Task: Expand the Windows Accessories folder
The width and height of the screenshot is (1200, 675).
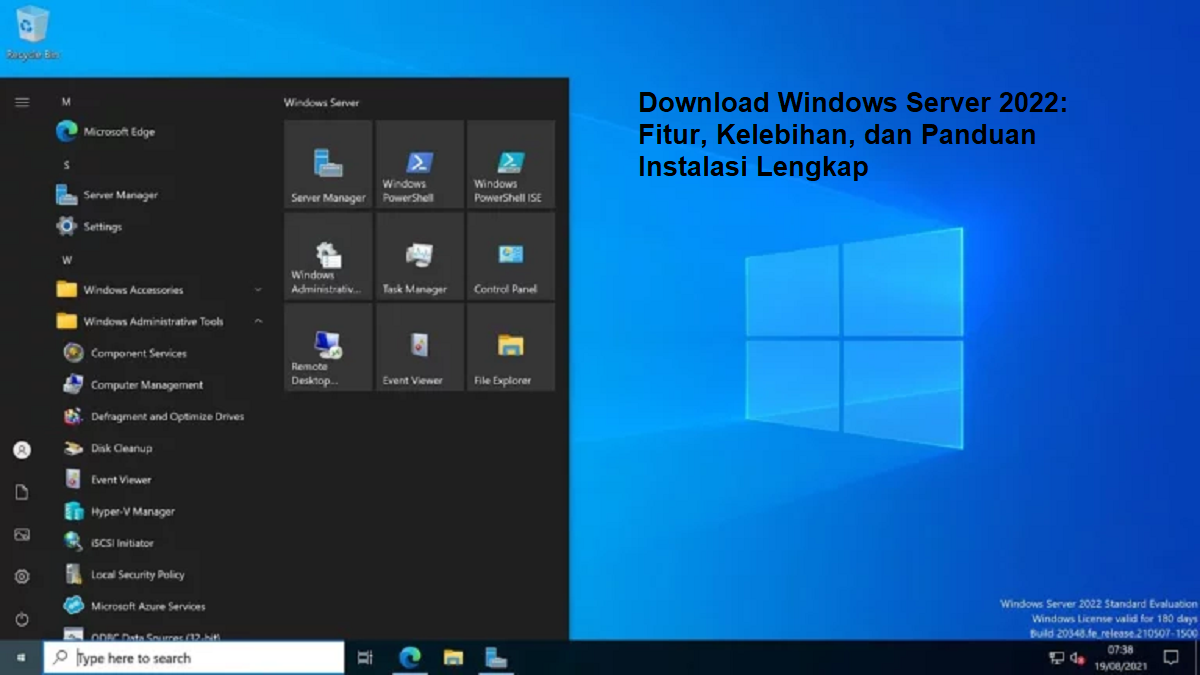Action: pos(135,289)
